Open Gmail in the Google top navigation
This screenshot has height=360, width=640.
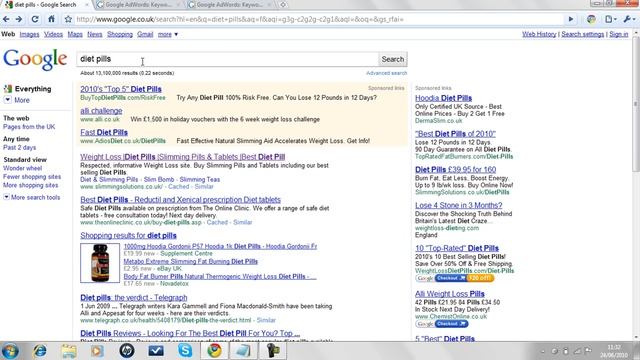point(145,34)
